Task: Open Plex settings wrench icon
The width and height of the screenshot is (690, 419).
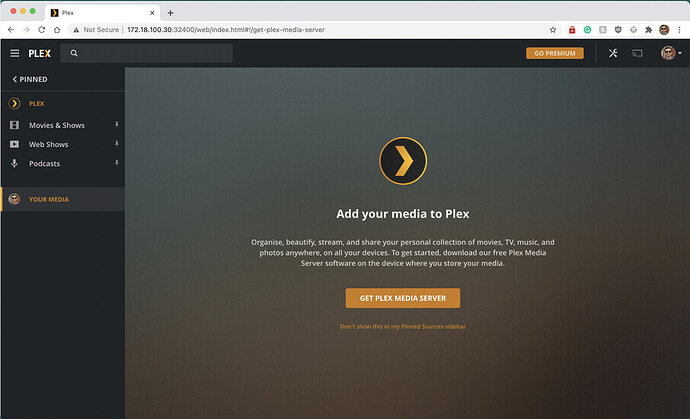Action: (613, 53)
